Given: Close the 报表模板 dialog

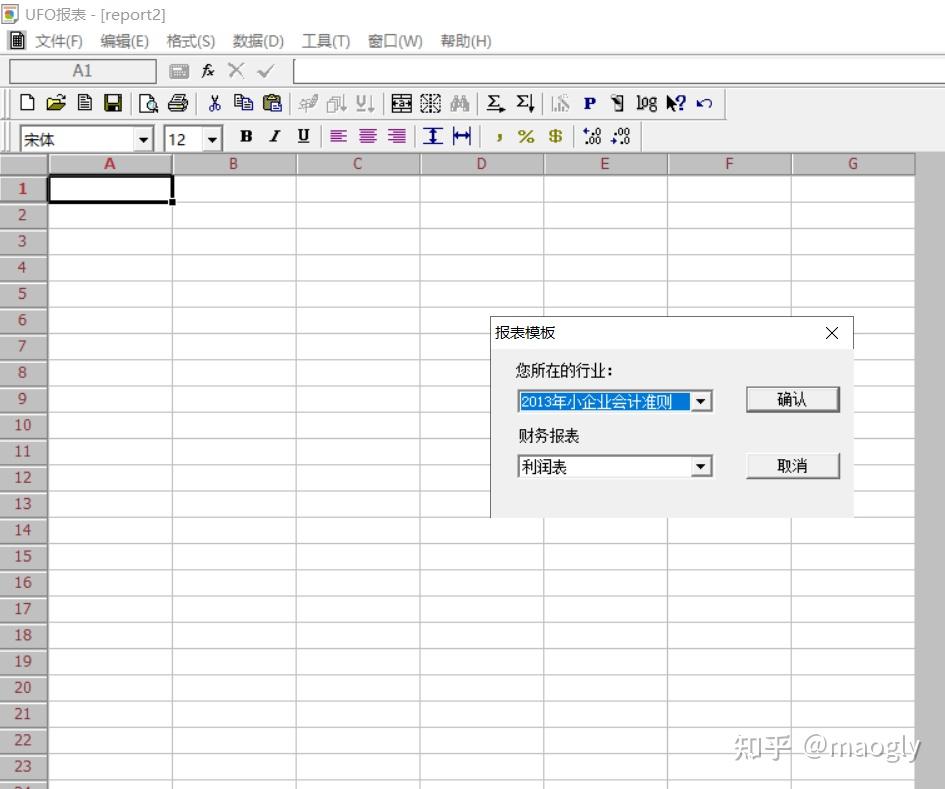Looking at the screenshot, I should (x=832, y=333).
